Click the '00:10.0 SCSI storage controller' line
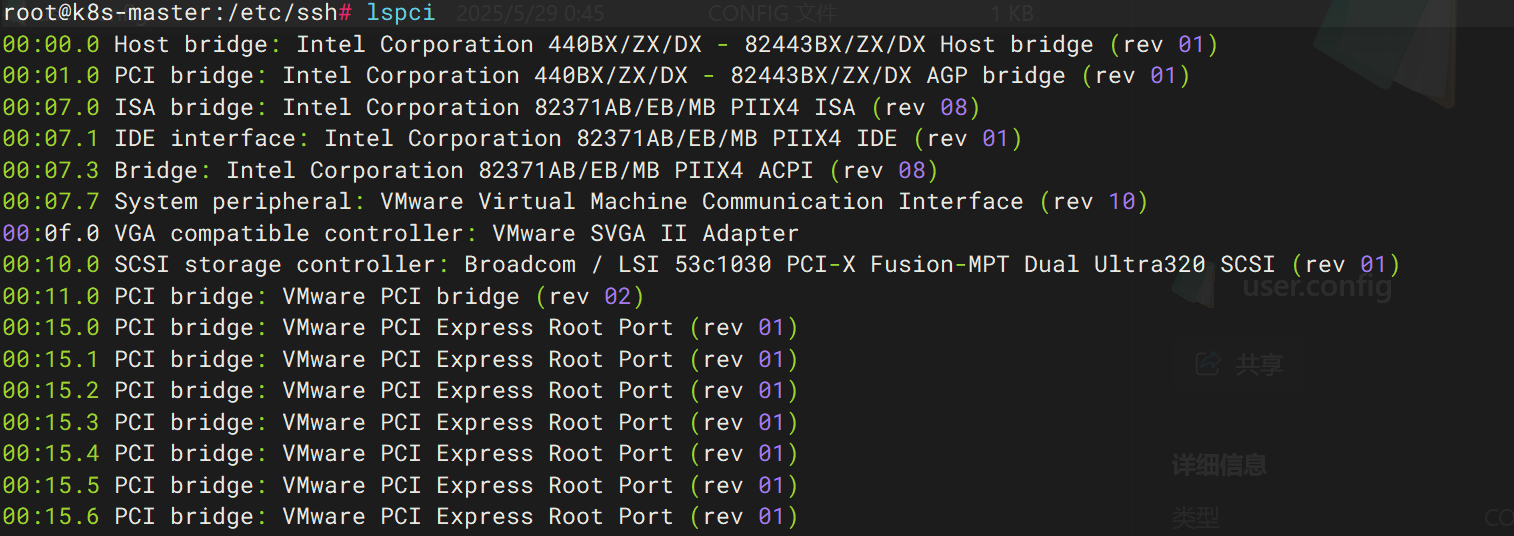Image resolution: width=1514 pixels, height=536 pixels. pos(701,265)
